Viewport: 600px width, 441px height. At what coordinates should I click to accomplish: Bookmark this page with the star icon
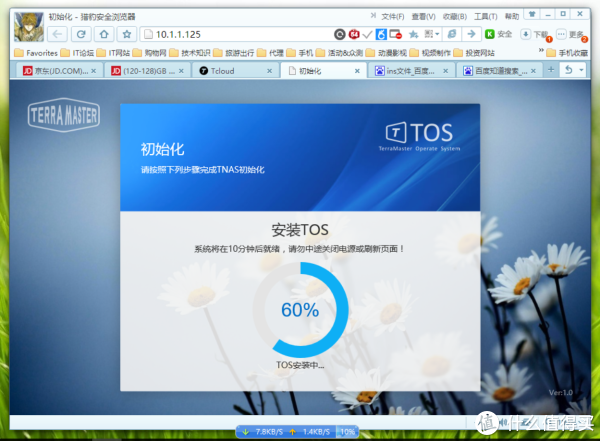(127, 34)
